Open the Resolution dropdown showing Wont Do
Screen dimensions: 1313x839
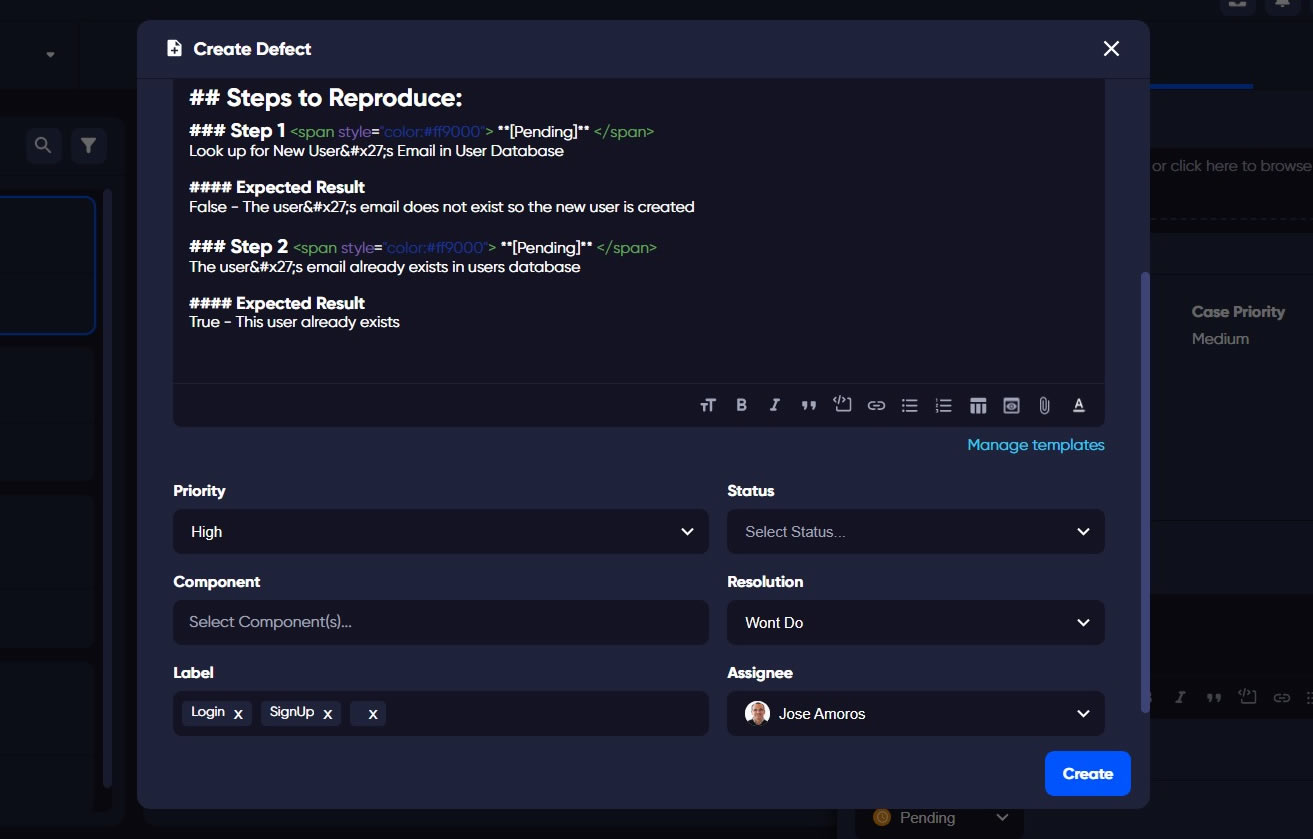point(916,622)
